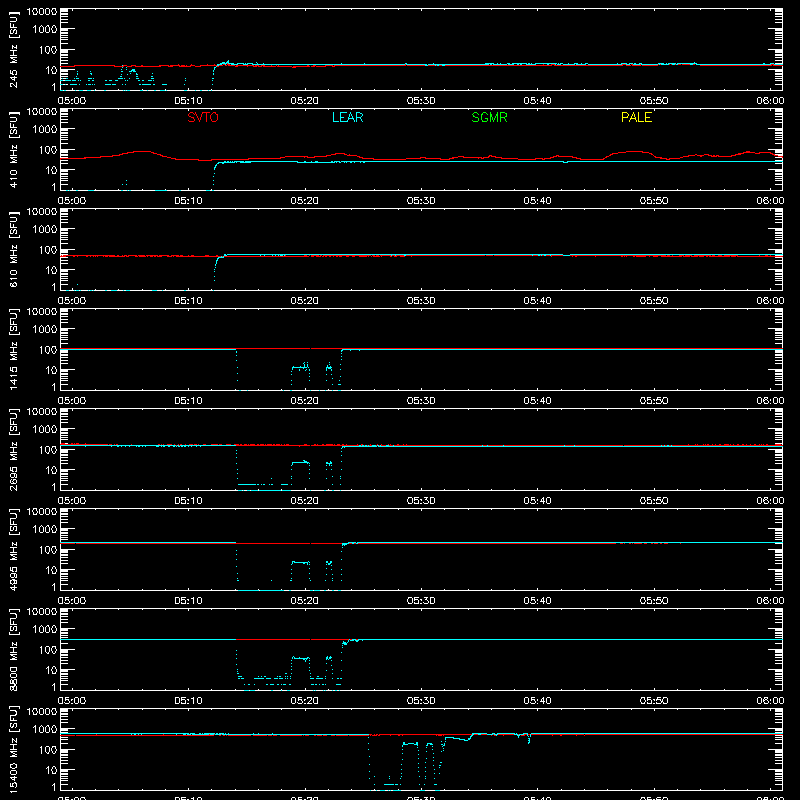Click 05:10 time label under 2695 MHz plot
The image size is (800, 800).
[x=188, y=501]
